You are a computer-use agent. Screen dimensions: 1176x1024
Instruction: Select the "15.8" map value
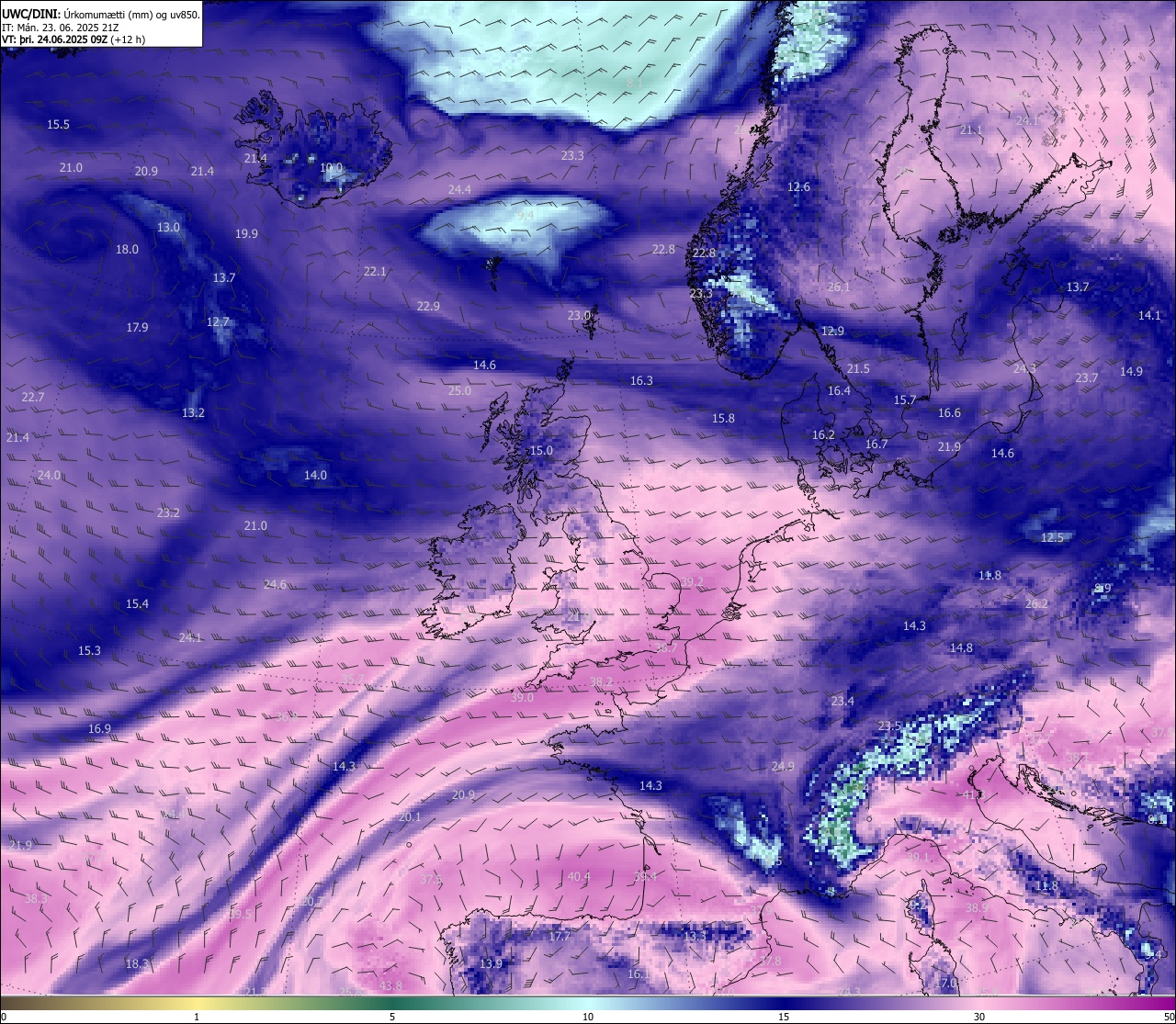click(x=723, y=418)
